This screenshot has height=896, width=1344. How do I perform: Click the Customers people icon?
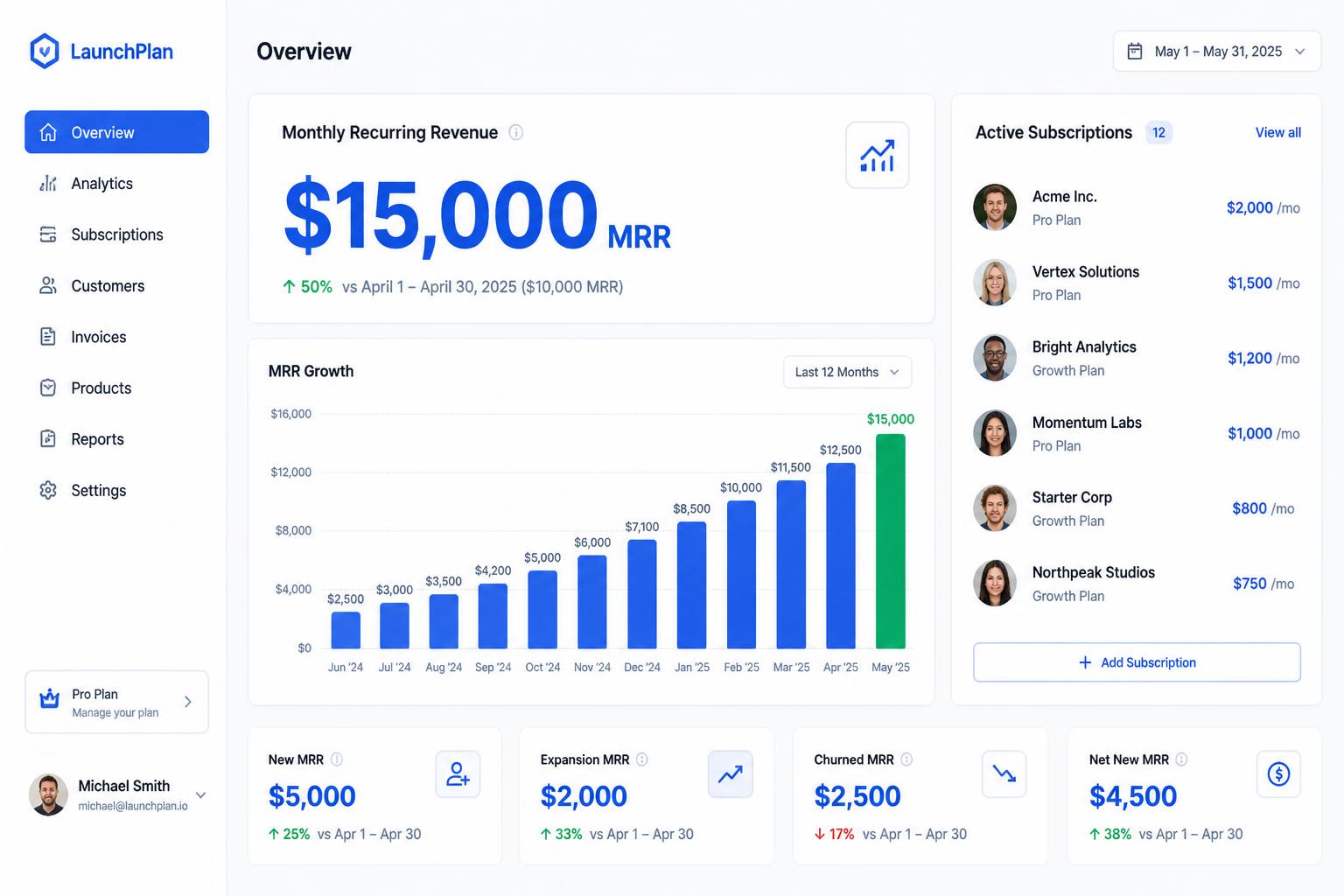click(48, 285)
